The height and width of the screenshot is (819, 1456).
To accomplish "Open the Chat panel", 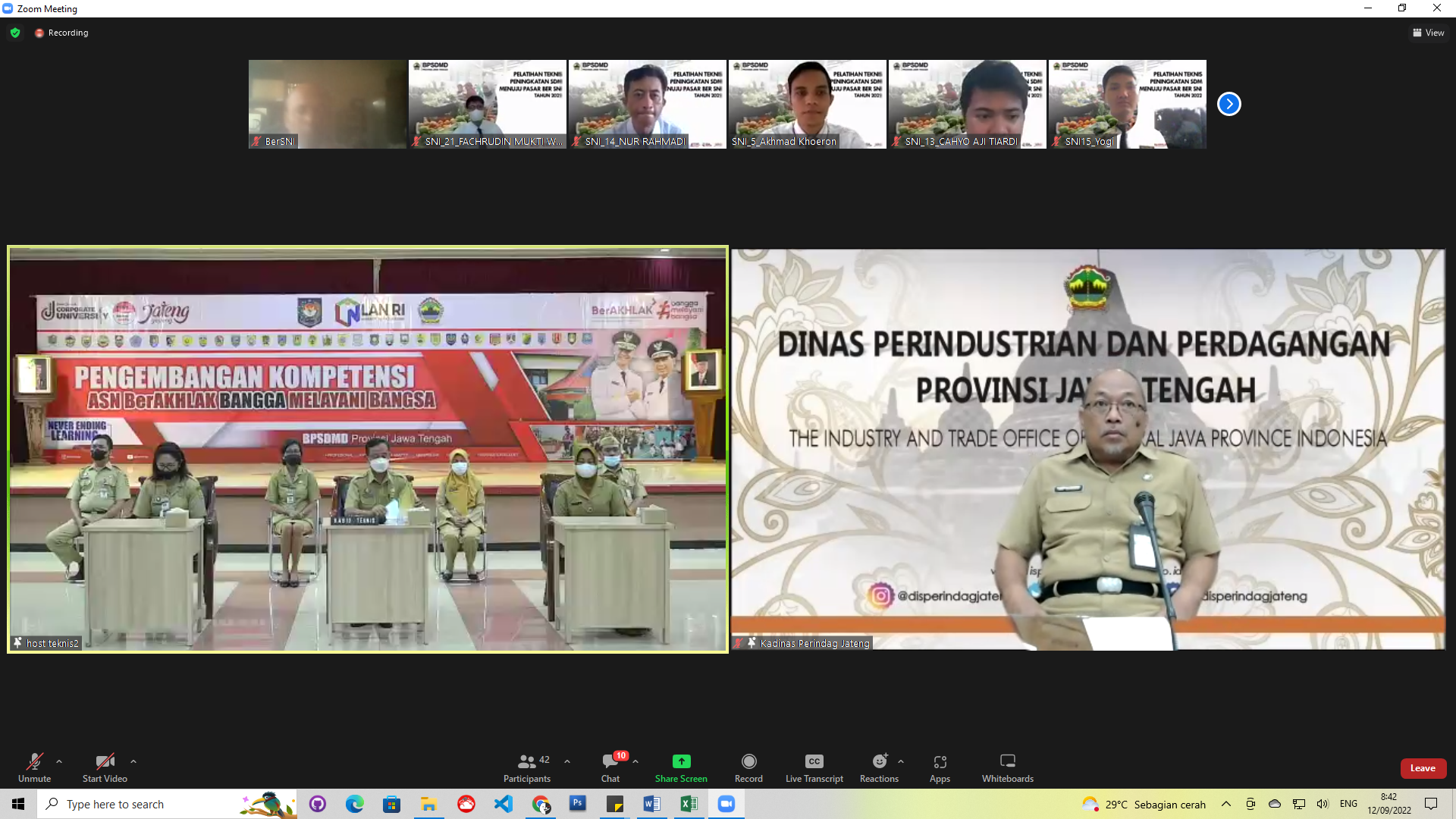I will (610, 767).
